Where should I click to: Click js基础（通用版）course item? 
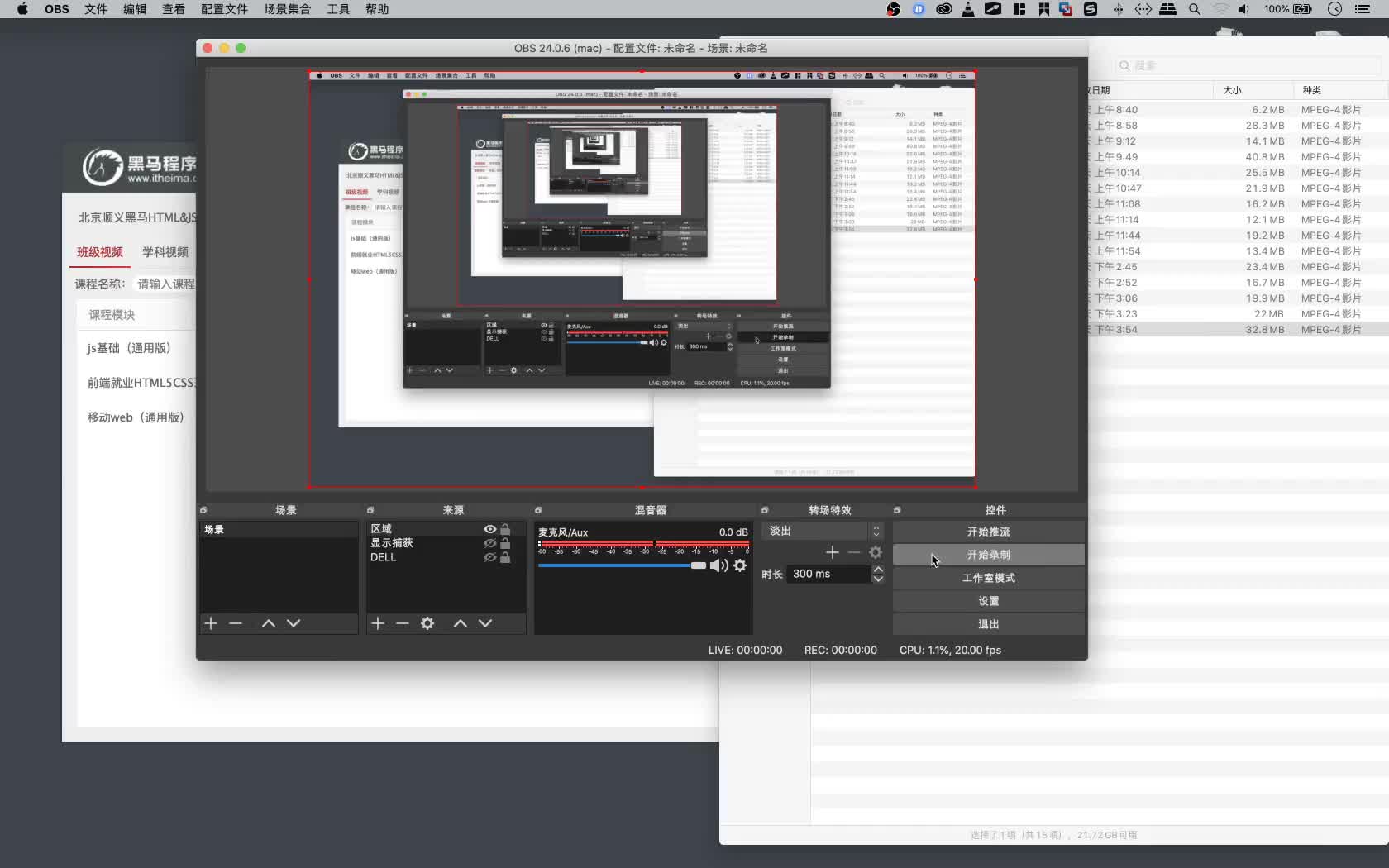point(129,348)
